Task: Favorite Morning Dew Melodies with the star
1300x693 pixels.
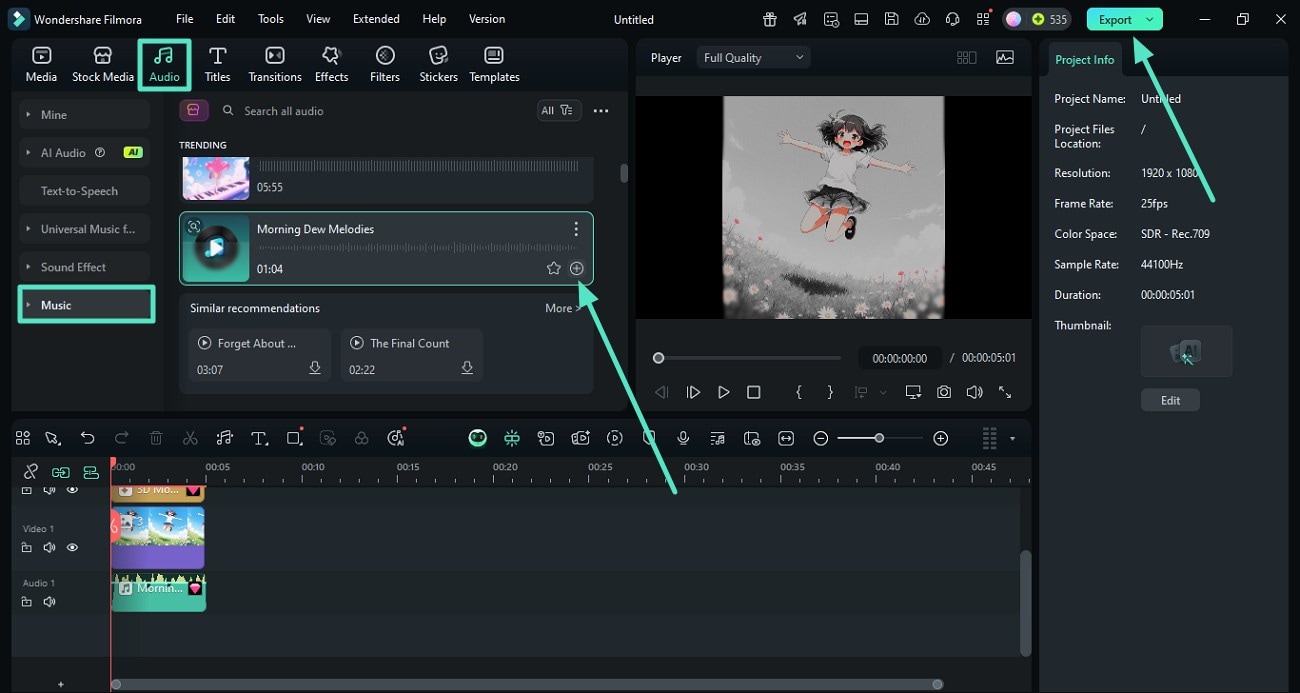Action: point(553,268)
